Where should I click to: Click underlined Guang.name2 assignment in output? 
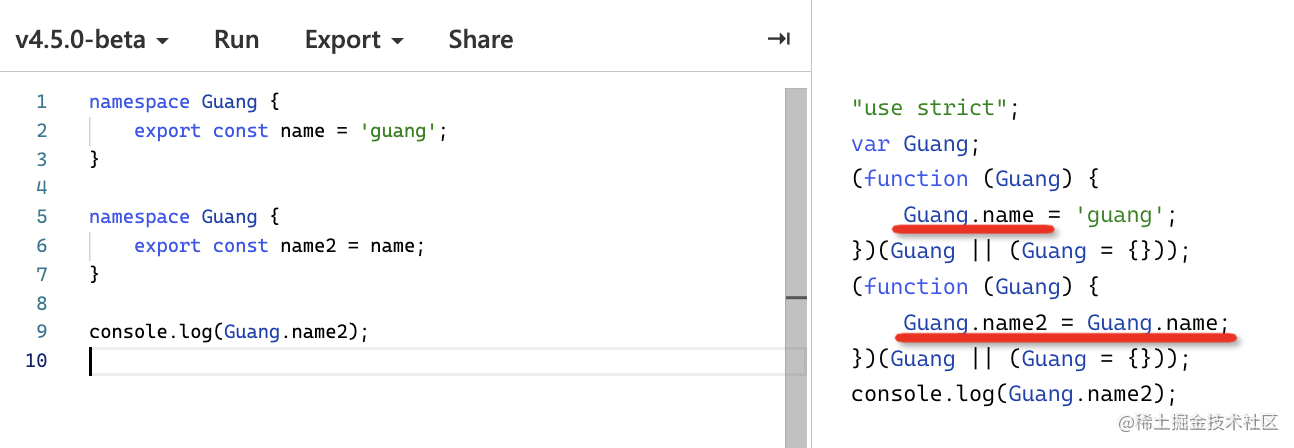[x=1065, y=323]
